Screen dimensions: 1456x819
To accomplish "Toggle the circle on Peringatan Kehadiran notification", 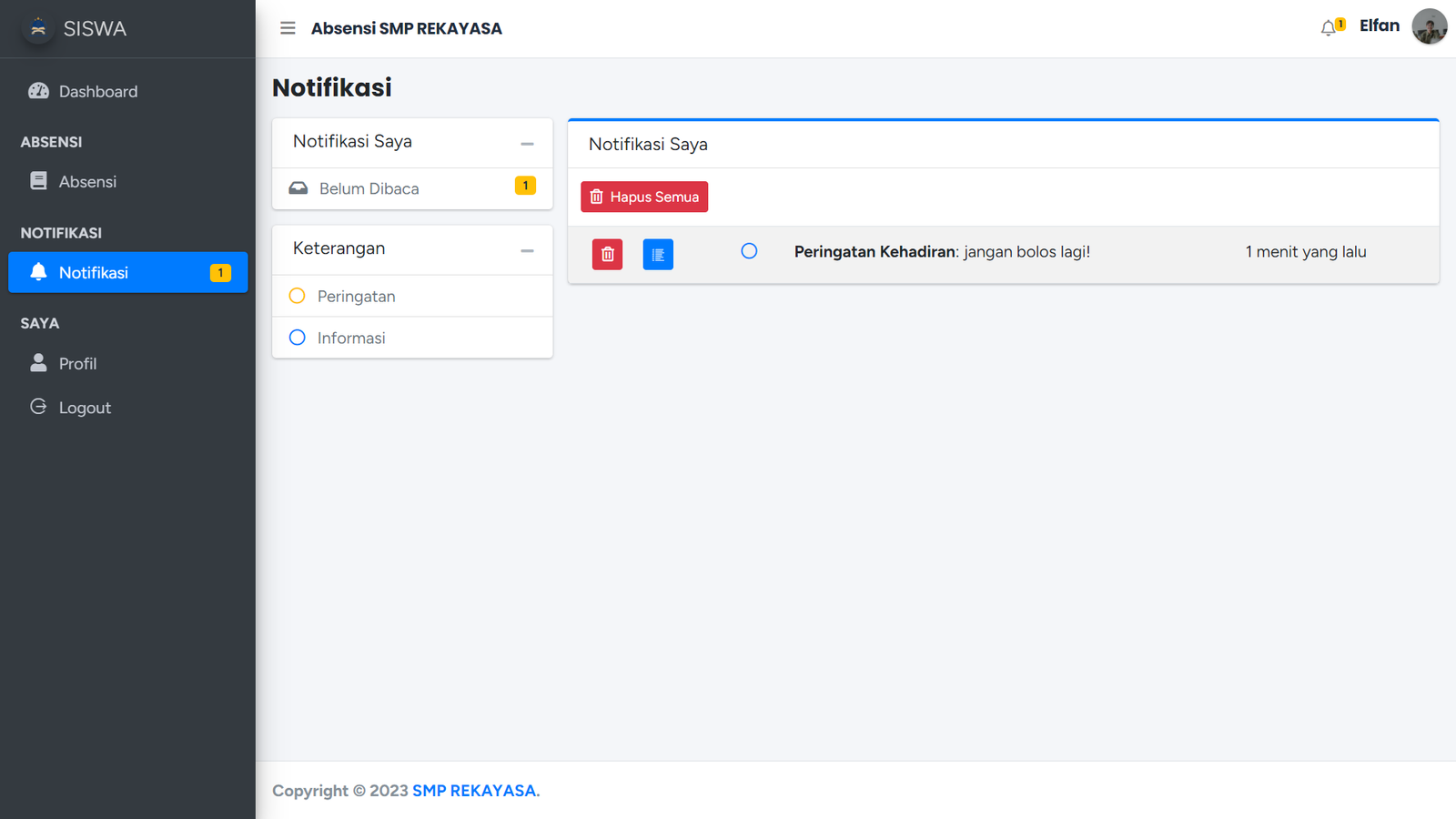I will [x=749, y=251].
